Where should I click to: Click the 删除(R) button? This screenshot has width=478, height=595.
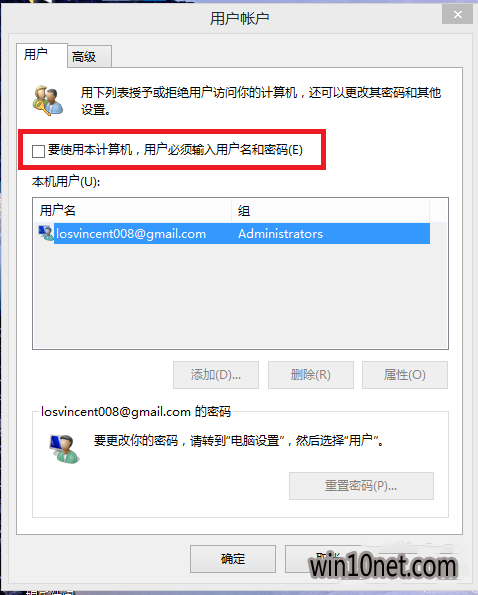(311, 375)
